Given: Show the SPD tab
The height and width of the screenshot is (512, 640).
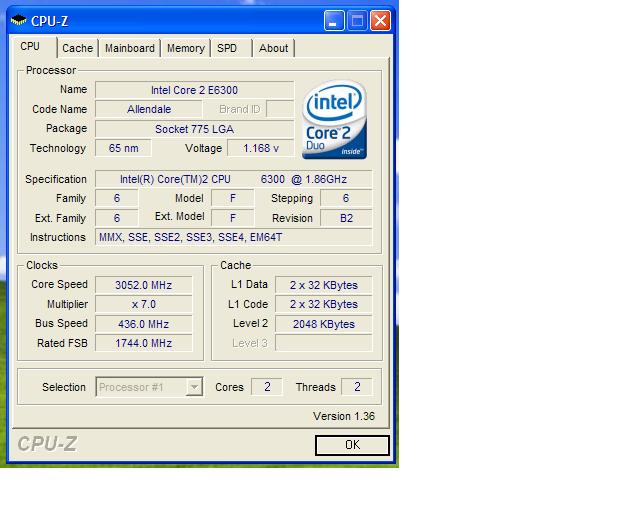Looking at the screenshot, I should [x=227, y=48].
